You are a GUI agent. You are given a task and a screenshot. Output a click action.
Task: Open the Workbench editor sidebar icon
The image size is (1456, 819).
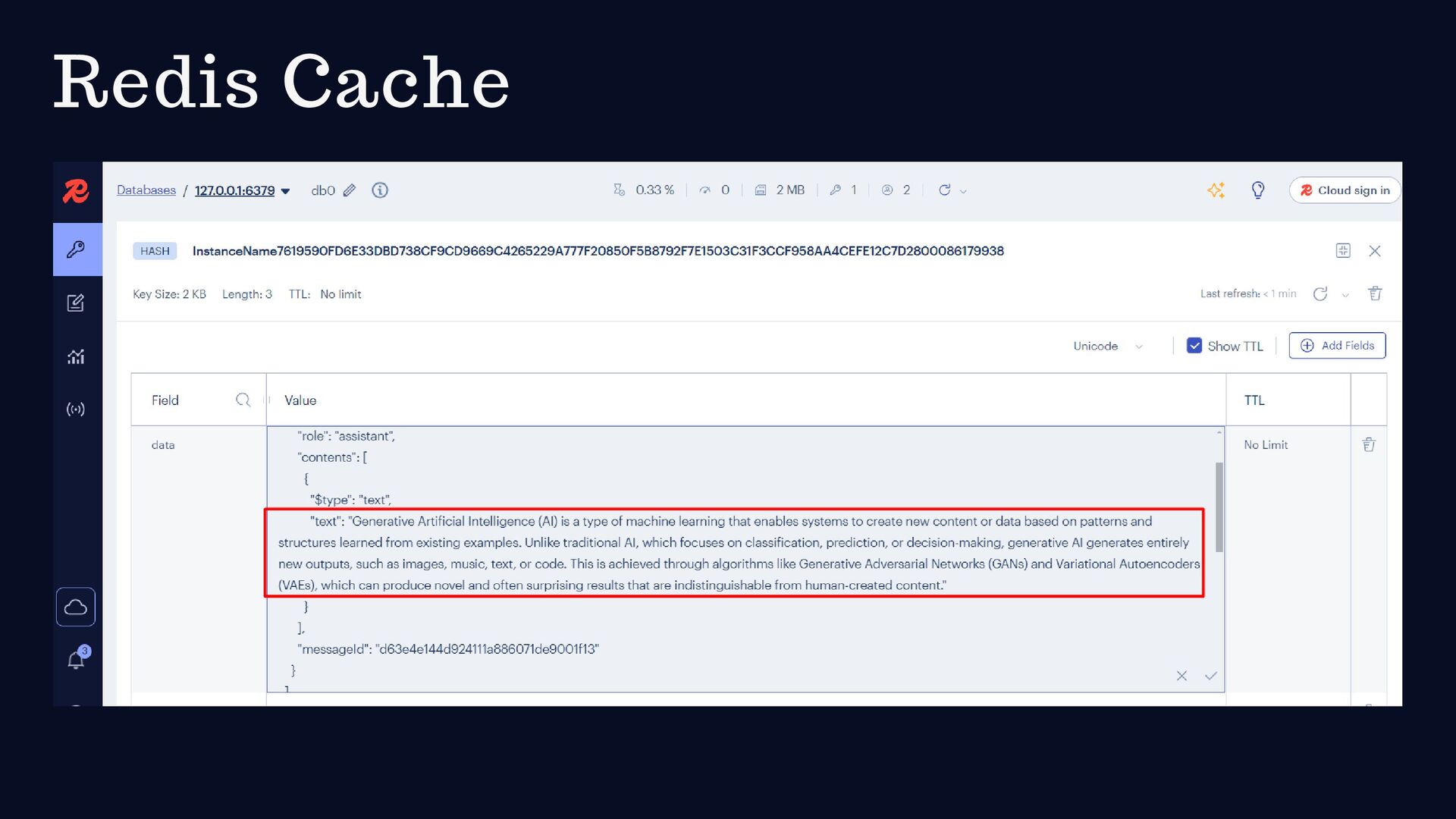(76, 303)
